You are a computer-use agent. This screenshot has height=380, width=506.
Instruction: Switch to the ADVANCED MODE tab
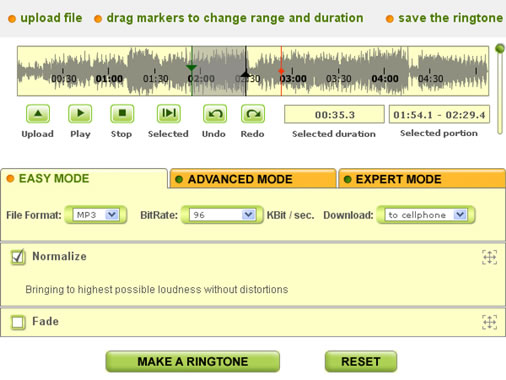click(253, 179)
